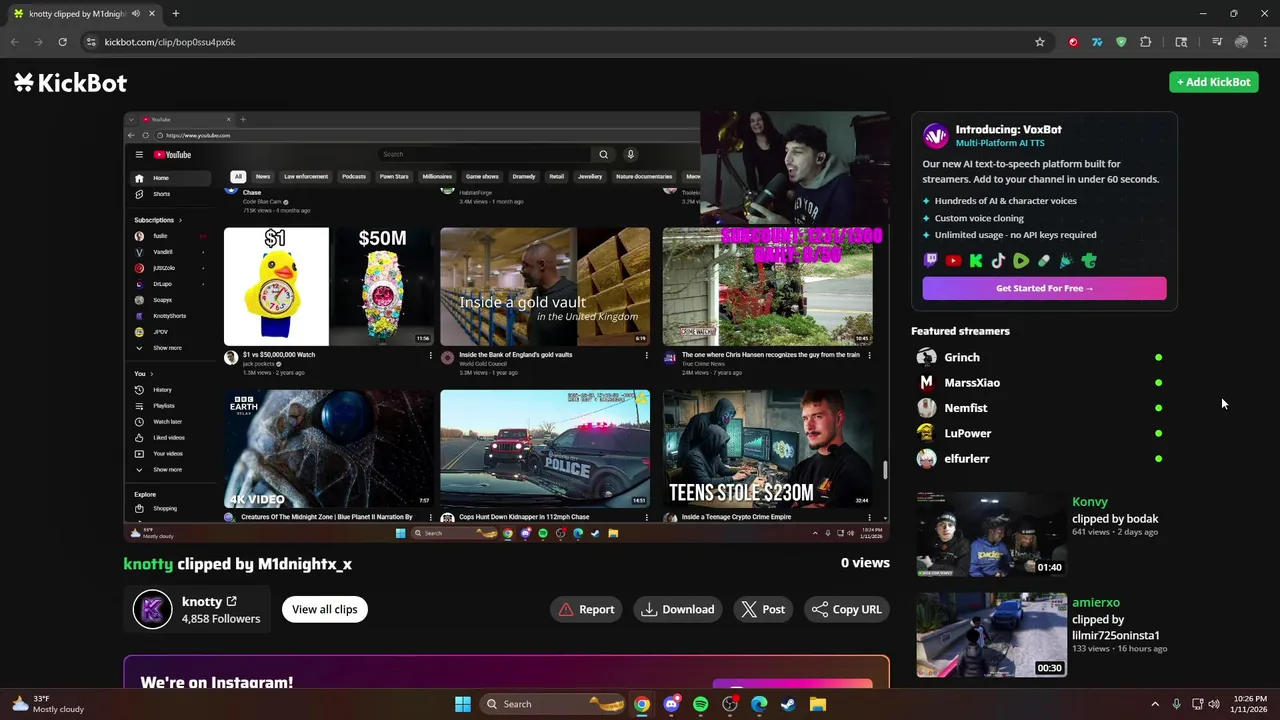Click the Windows taskbar search box
The image size is (1280, 720).
pos(551,704)
